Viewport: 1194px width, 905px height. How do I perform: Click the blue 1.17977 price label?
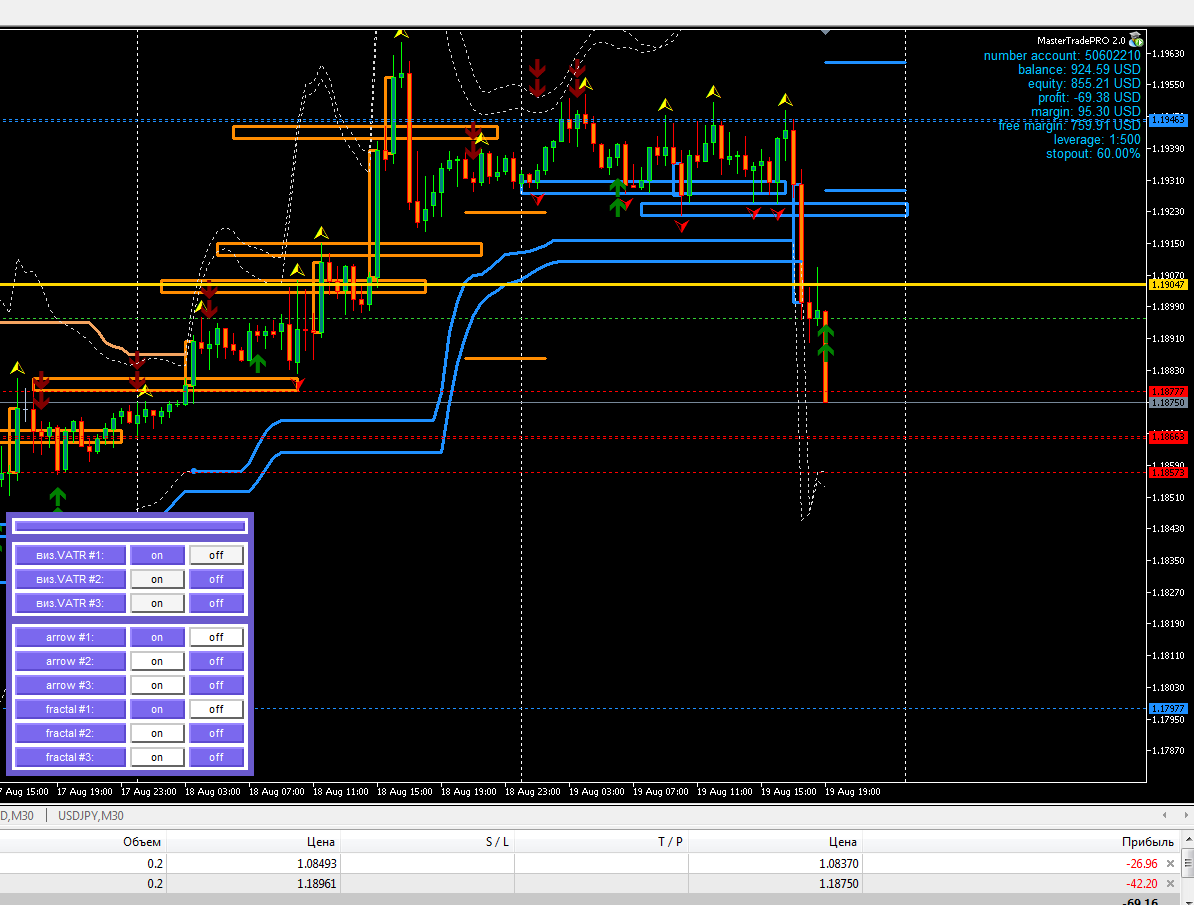coord(1167,708)
